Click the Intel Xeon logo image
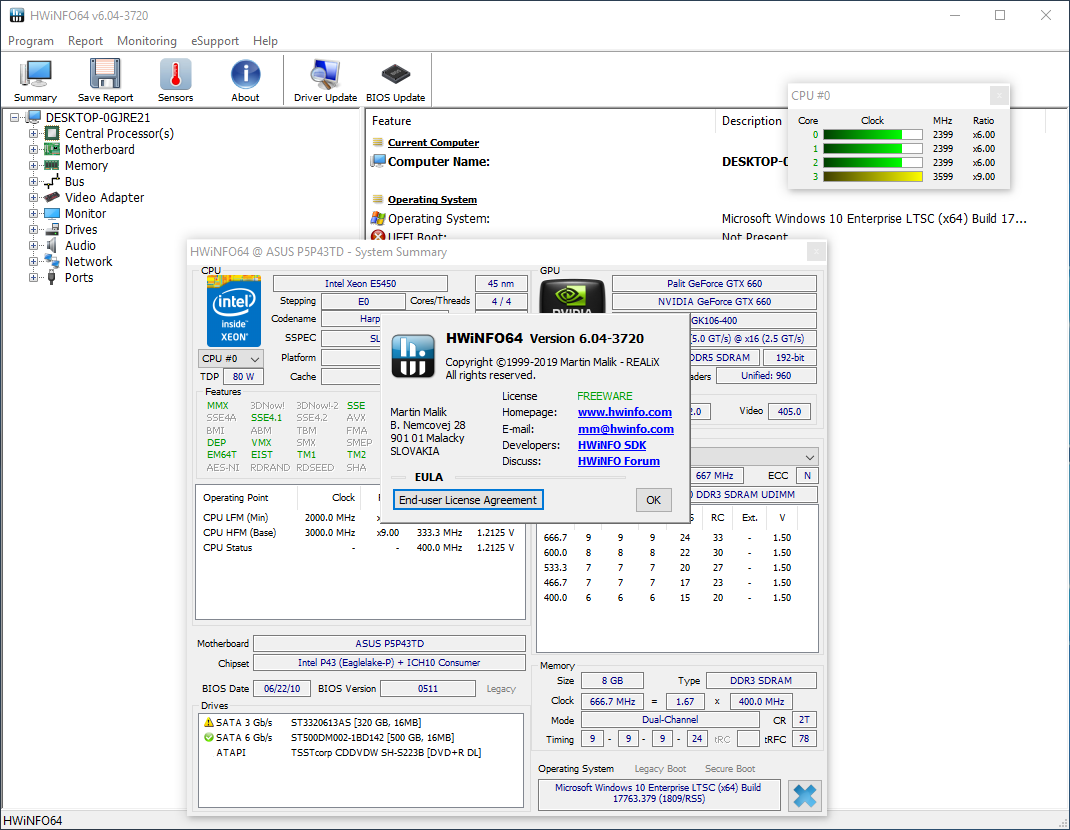The width and height of the screenshot is (1070, 830). (233, 311)
